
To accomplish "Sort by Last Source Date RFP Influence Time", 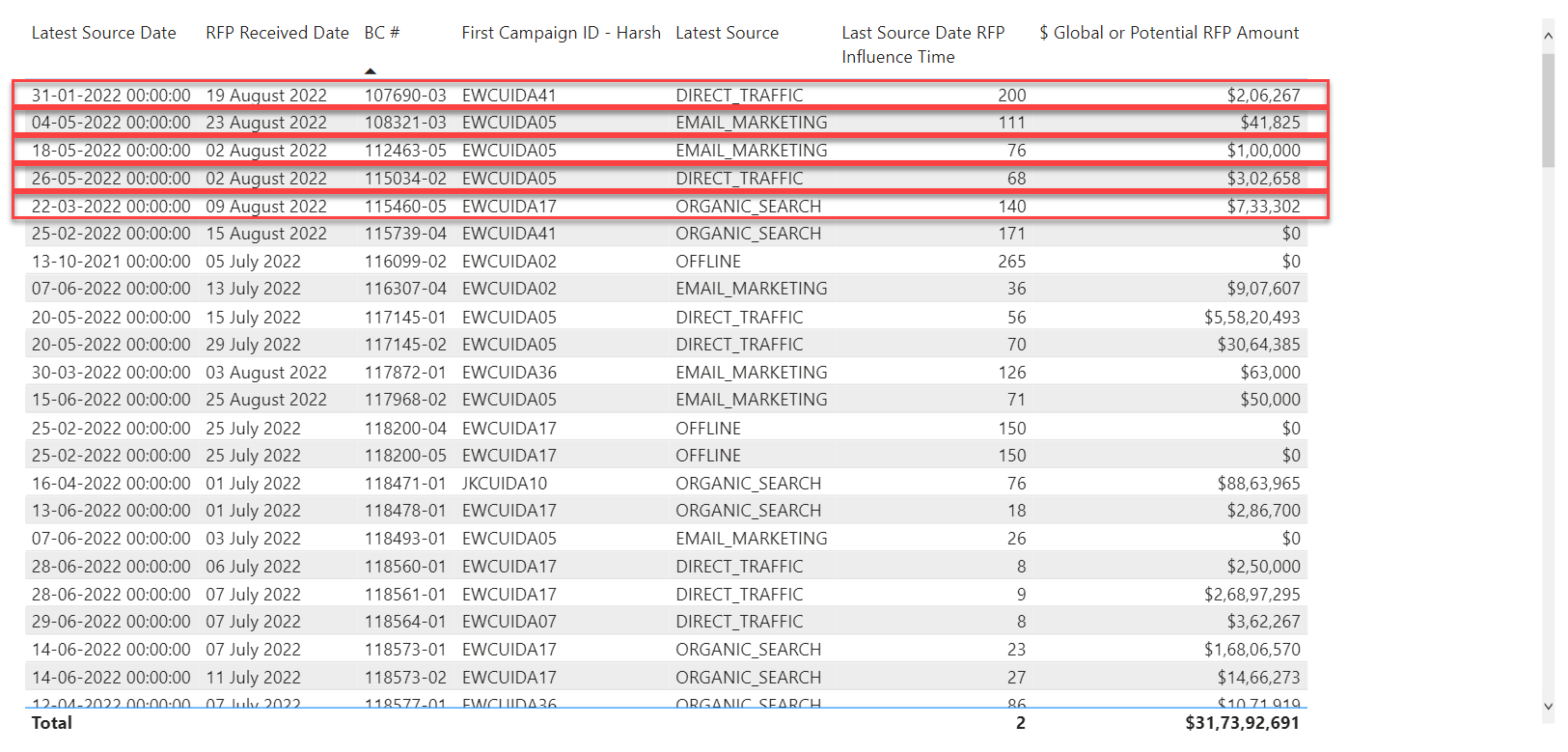I will click(x=922, y=44).
